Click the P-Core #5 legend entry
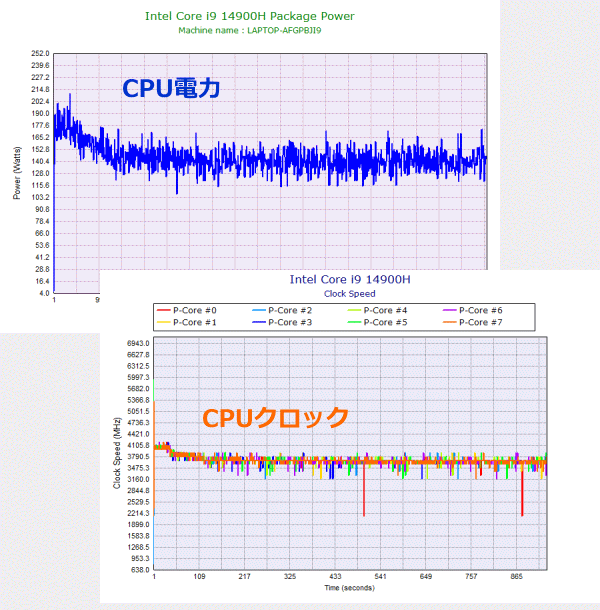The image size is (600, 610). (377, 323)
